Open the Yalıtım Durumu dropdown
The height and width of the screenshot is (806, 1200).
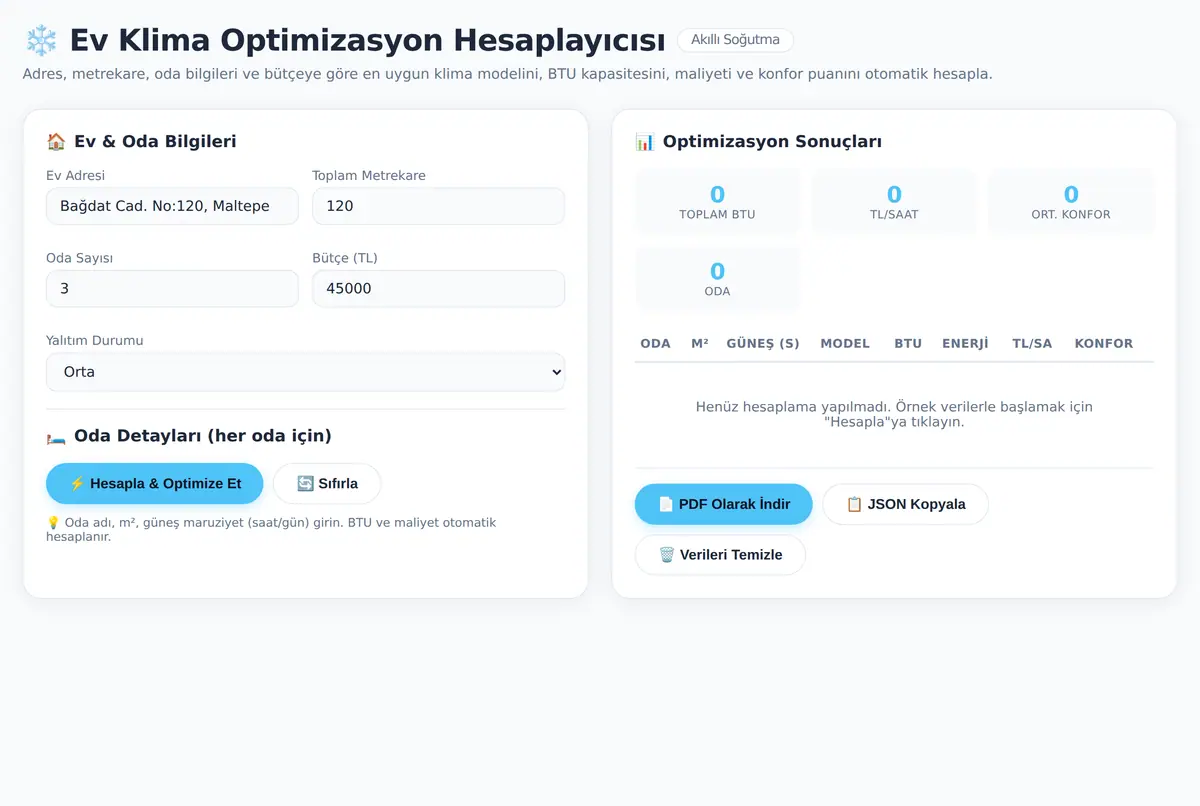(x=305, y=371)
